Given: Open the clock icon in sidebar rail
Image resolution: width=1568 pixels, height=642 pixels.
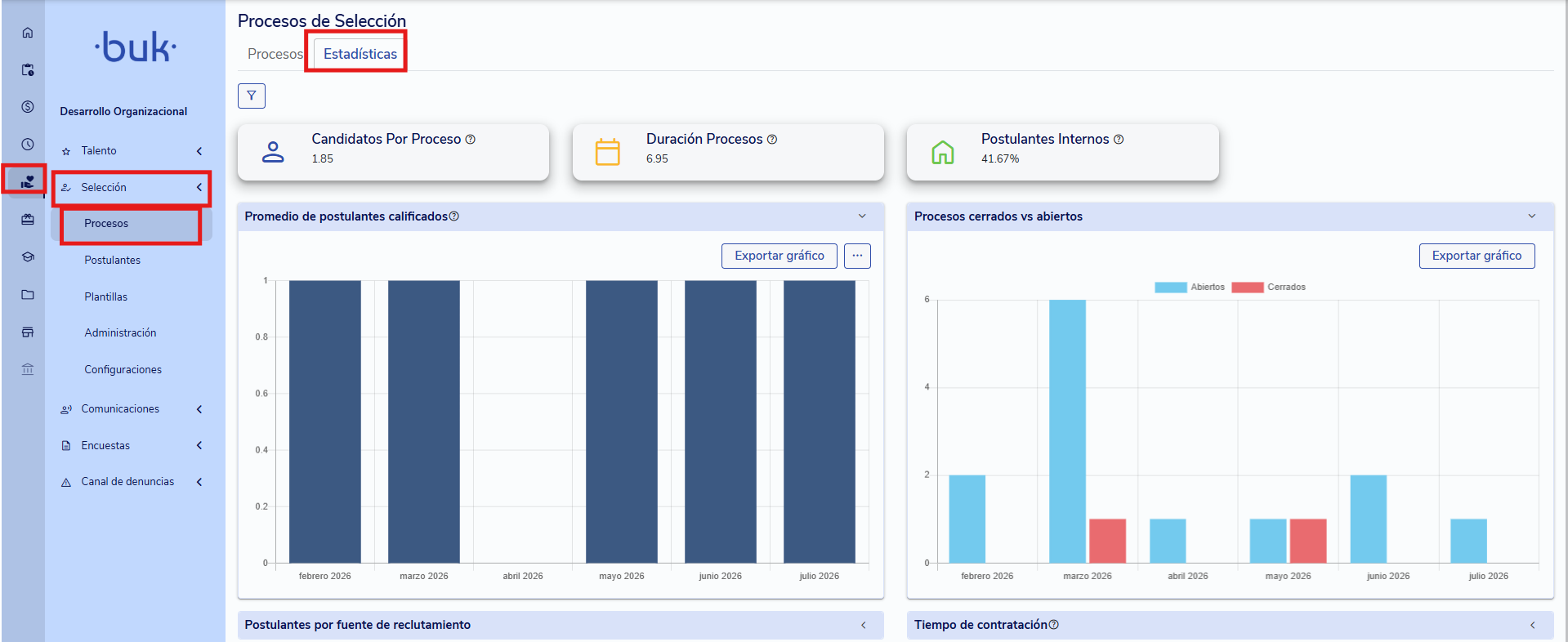Looking at the screenshot, I should [x=28, y=145].
